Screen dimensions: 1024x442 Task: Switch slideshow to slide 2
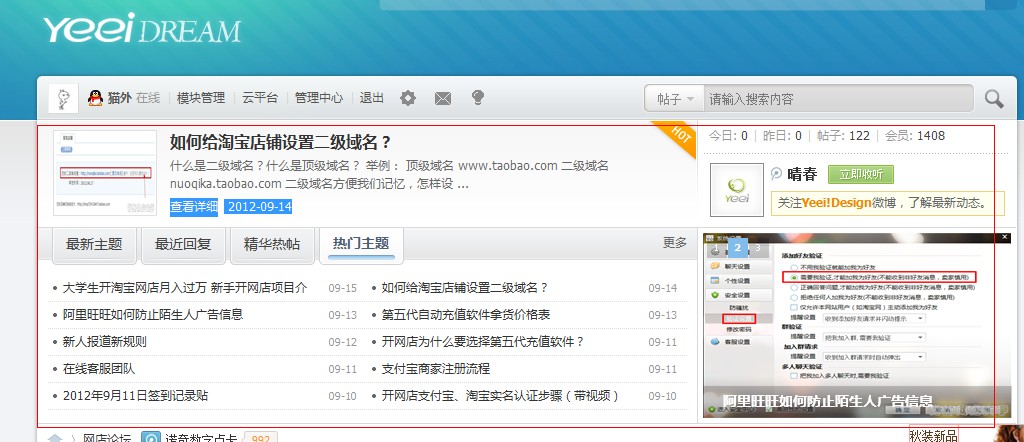point(737,247)
